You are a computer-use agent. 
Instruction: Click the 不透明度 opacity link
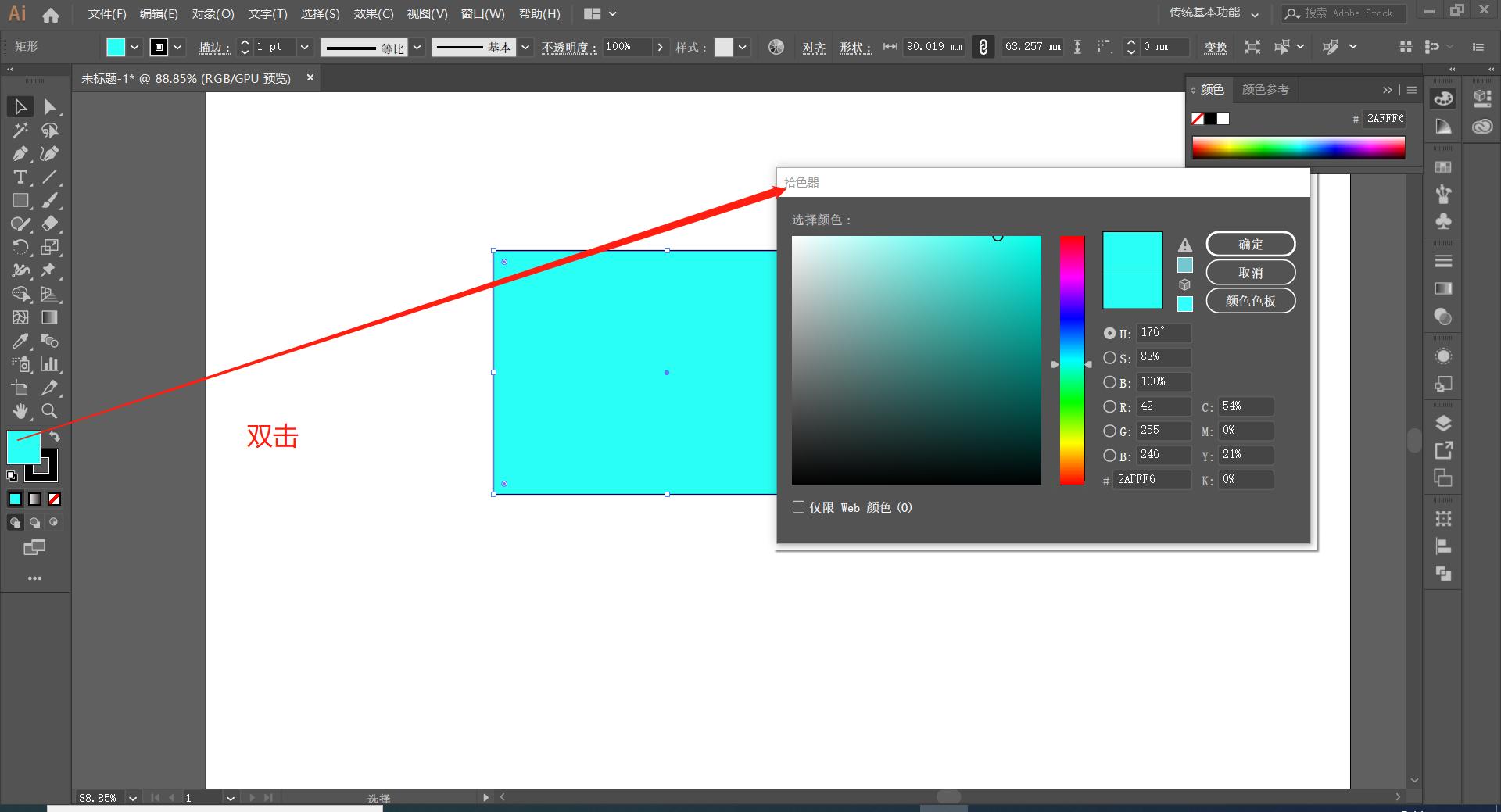pos(569,48)
